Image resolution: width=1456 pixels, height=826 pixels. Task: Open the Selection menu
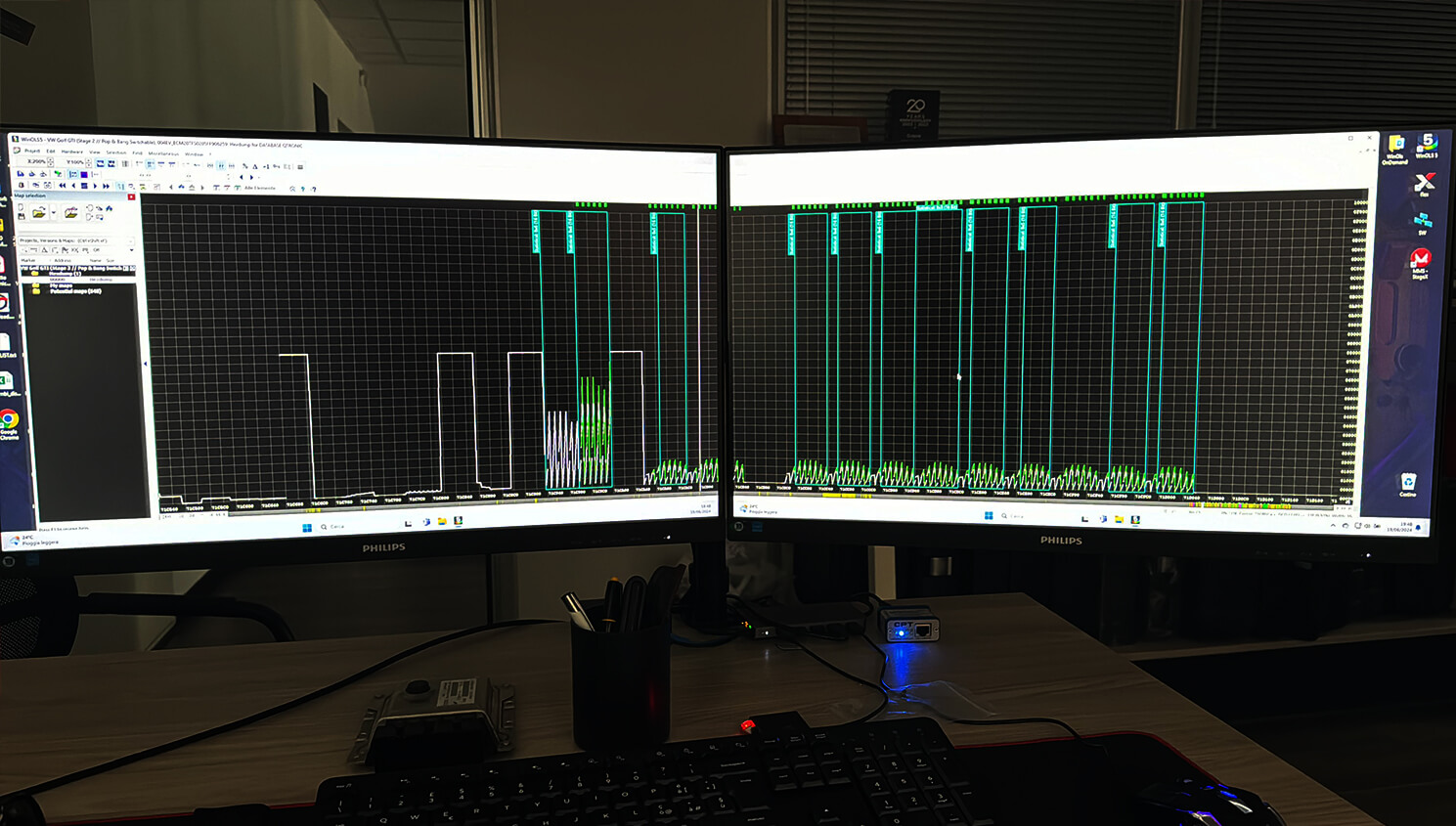pos(115,153)
